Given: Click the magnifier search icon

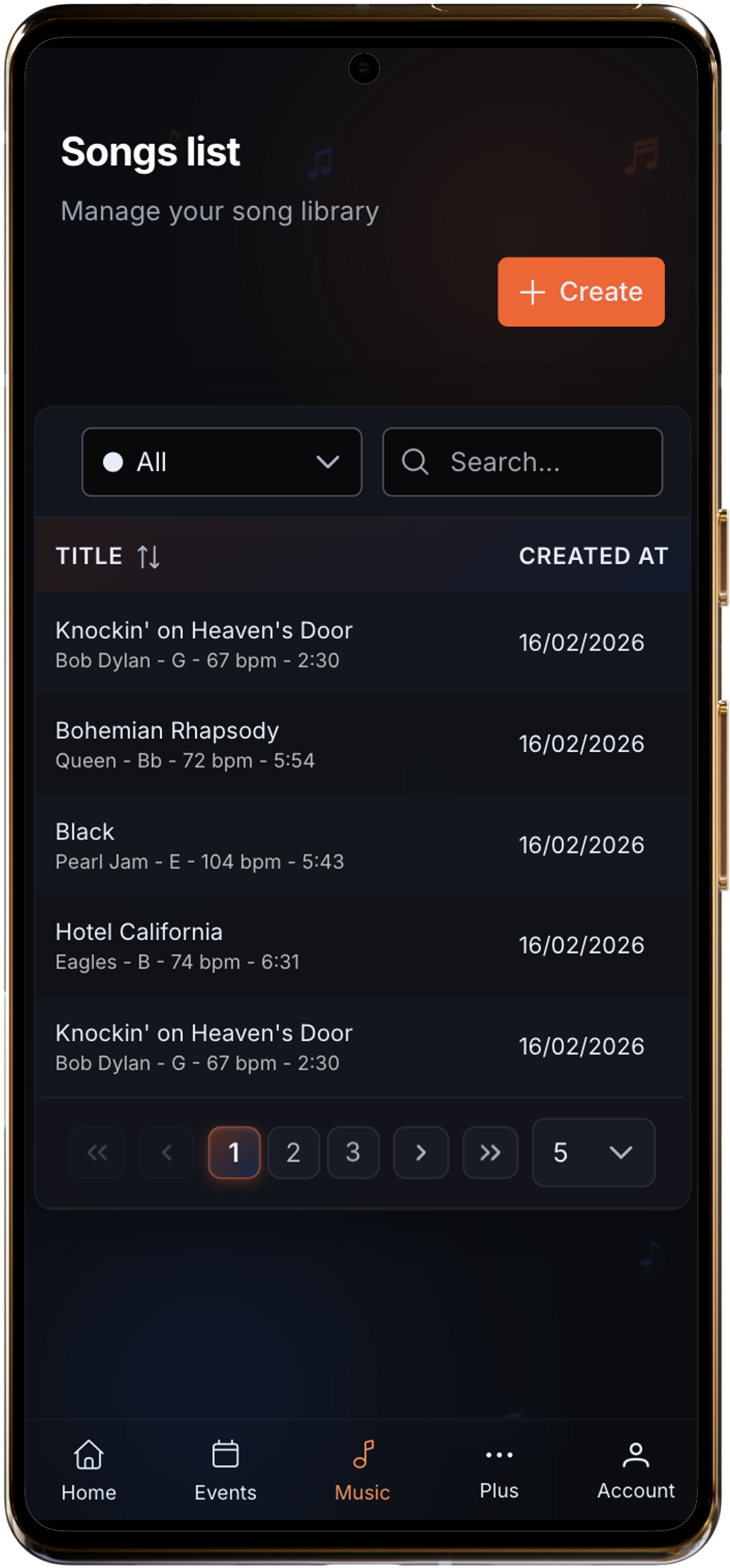Looking at the screenshot, I should 415,462.
